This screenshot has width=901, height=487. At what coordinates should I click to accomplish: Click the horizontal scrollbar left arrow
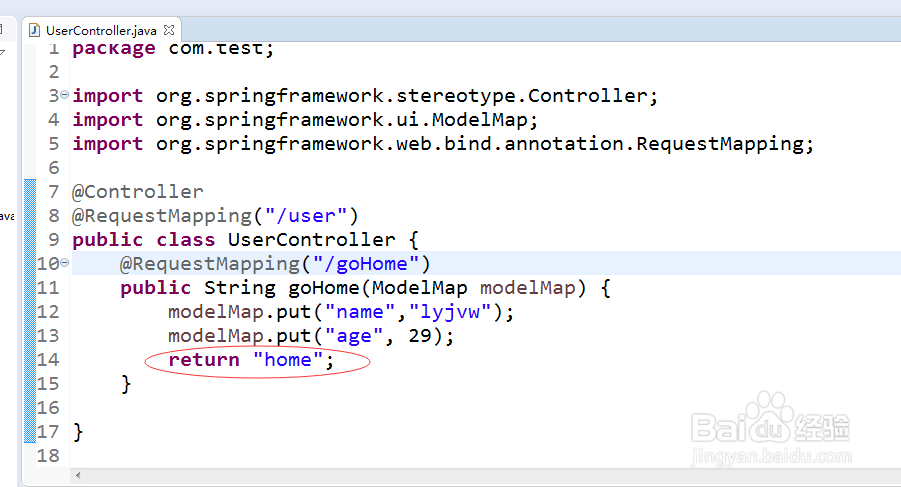coord(78,475)
